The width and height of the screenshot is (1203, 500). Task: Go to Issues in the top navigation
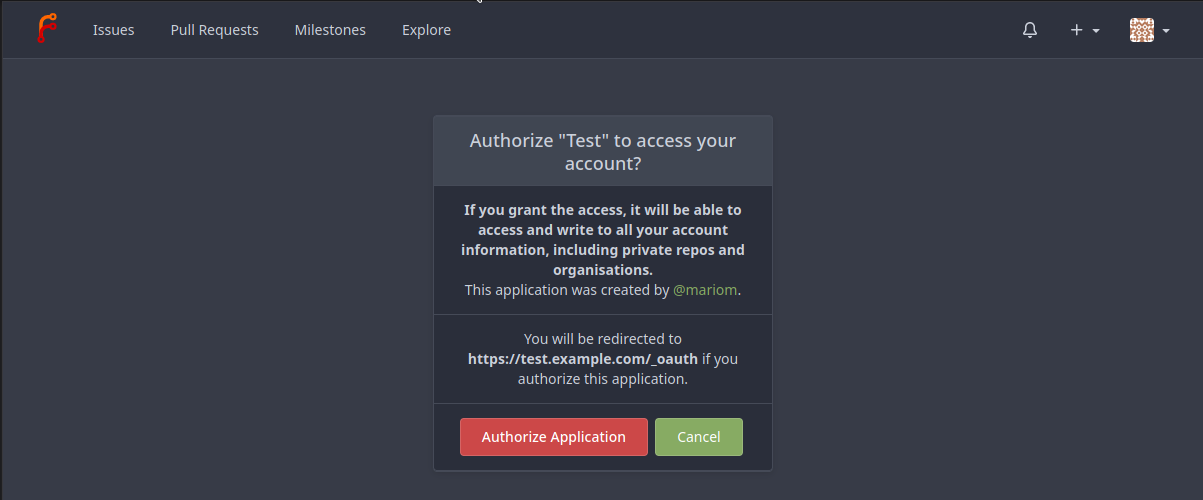113,30
